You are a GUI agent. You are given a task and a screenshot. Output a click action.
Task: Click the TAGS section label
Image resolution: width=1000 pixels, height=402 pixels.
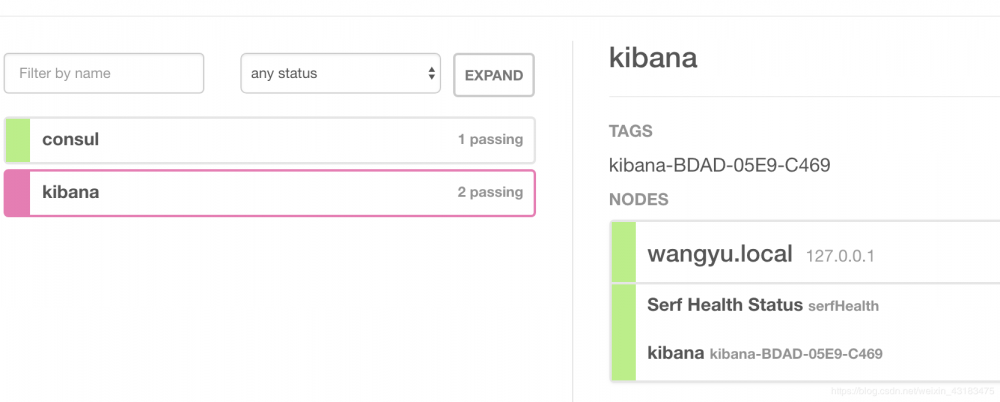click(631, 131)
